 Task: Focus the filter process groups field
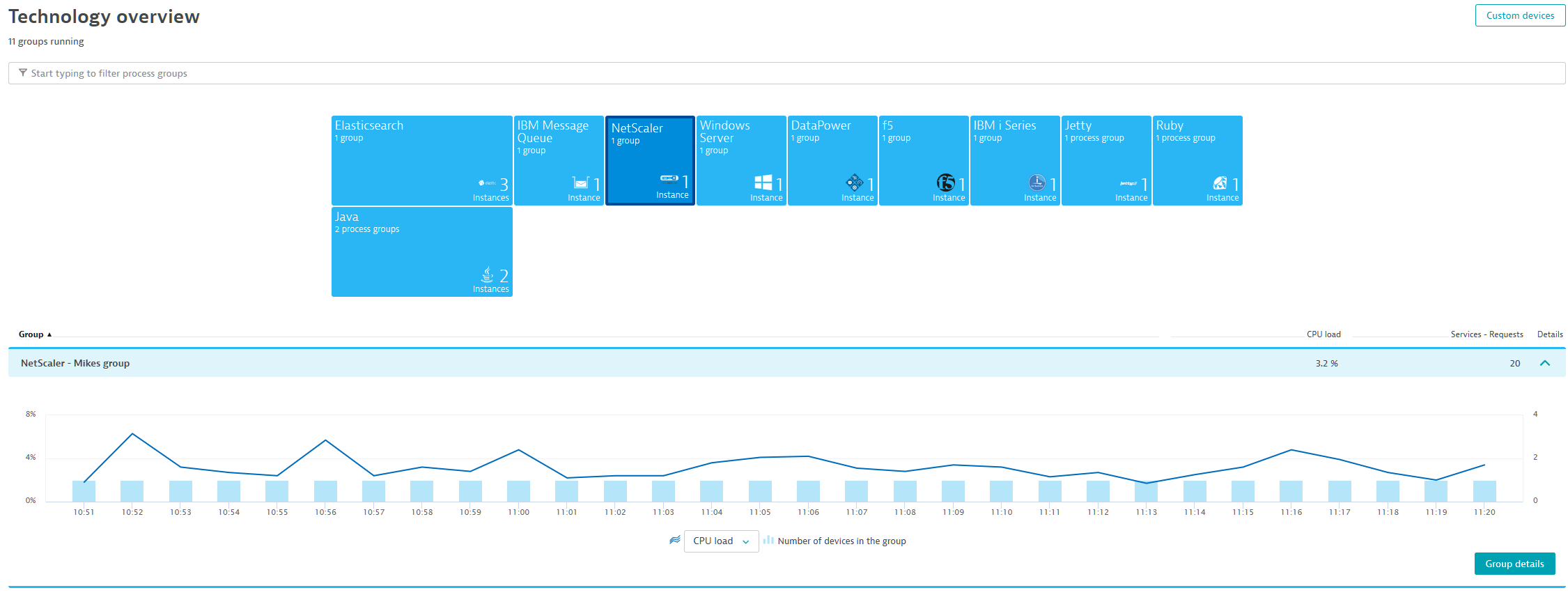(x=786, y=73)
